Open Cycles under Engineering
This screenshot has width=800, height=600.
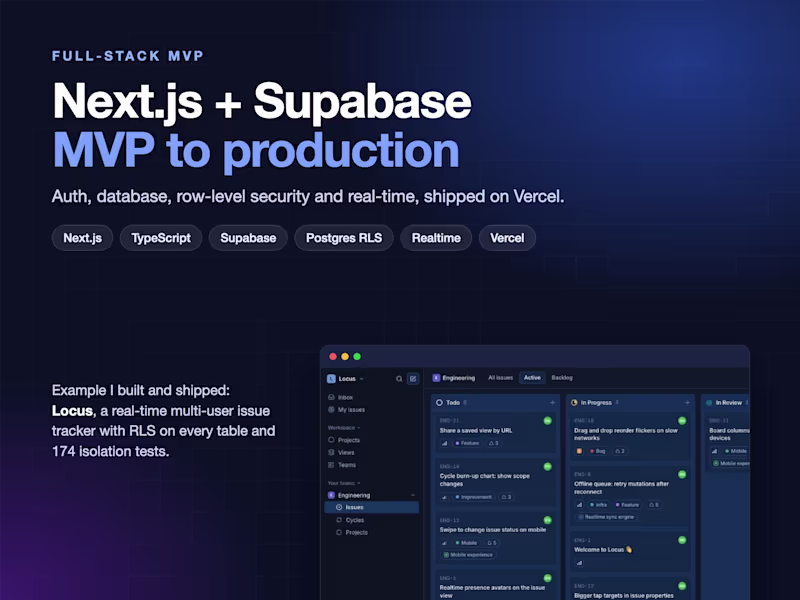click(355, 520)
